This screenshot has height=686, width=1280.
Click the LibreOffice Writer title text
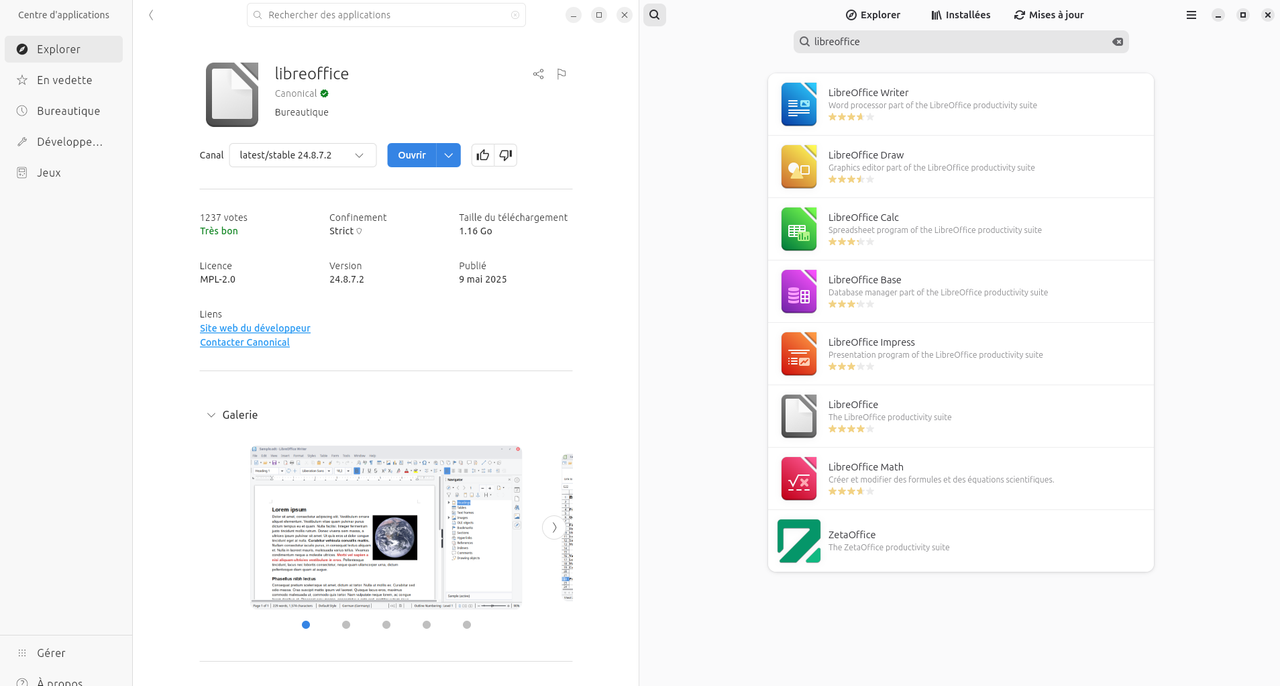[x=868, y=93]
